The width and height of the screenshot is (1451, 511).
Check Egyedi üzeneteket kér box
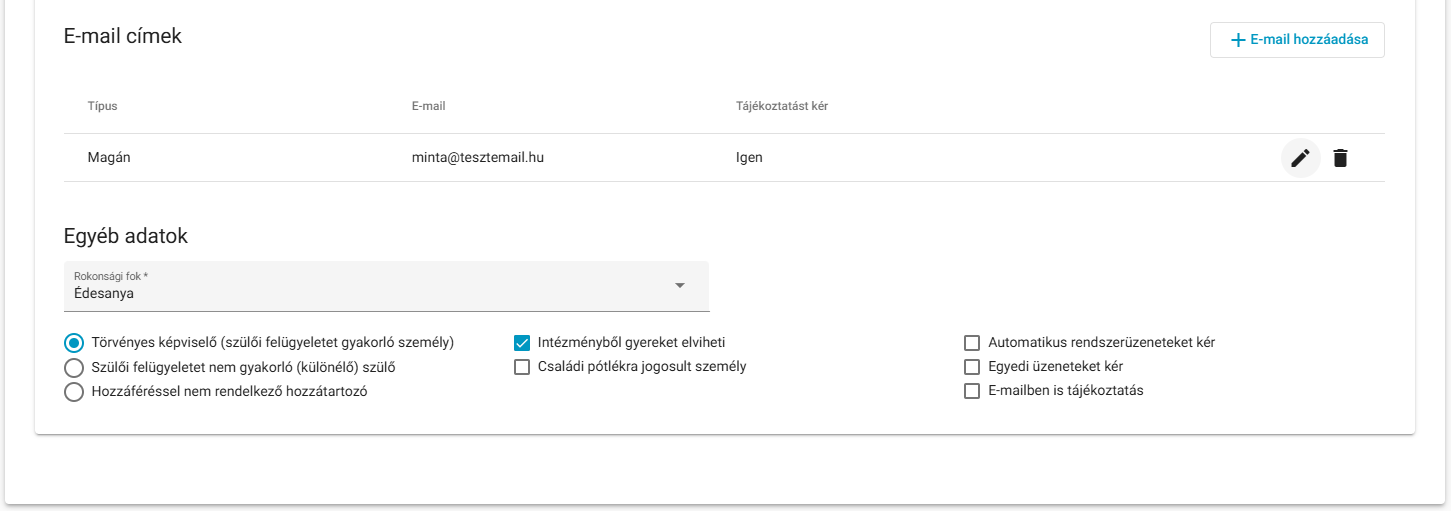[972, 367]
